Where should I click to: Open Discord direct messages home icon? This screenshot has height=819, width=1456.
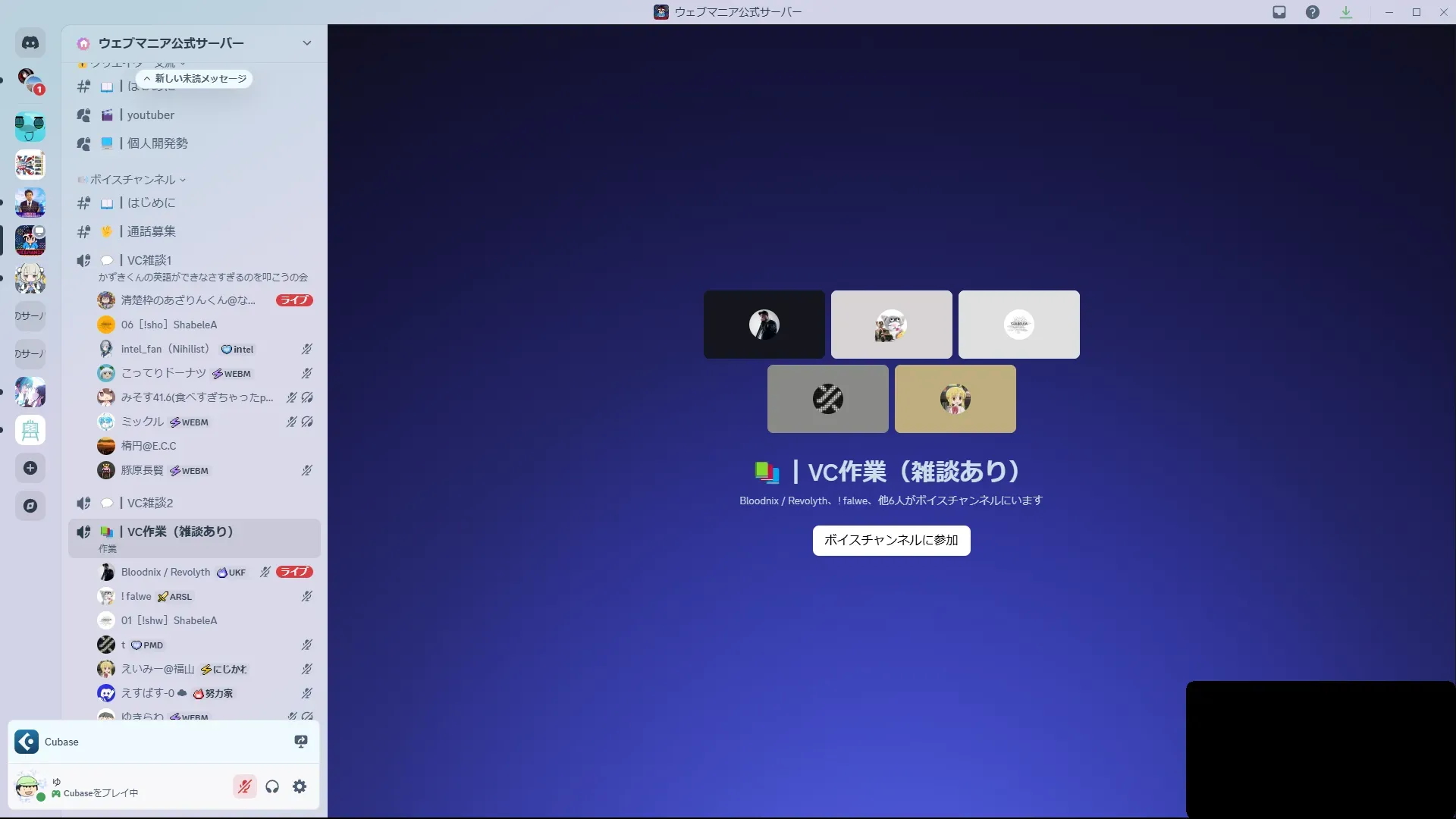click(x=30, y=43)
